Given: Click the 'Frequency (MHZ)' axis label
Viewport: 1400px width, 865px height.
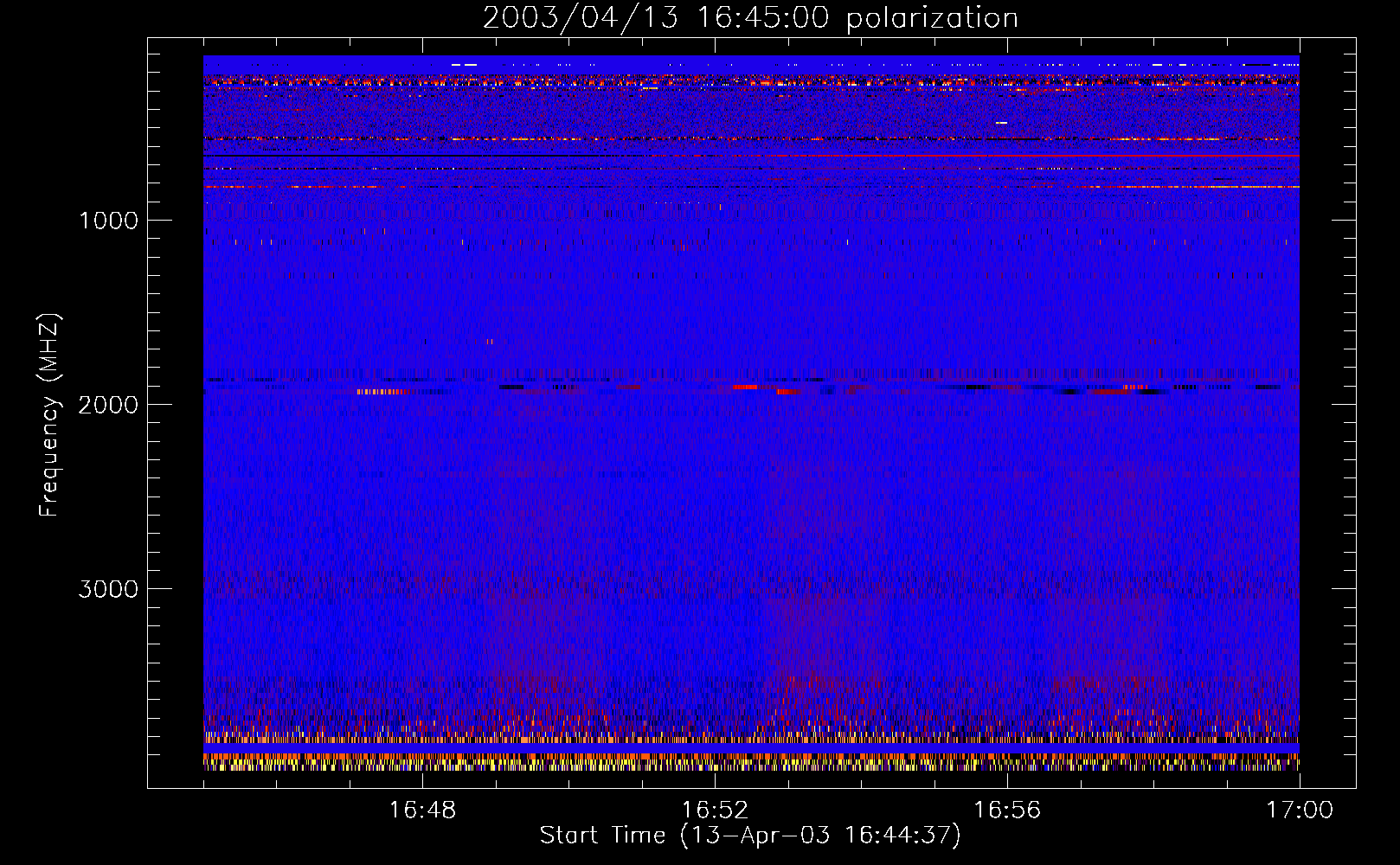Looking at the screenshot, I should pos(49,415).
